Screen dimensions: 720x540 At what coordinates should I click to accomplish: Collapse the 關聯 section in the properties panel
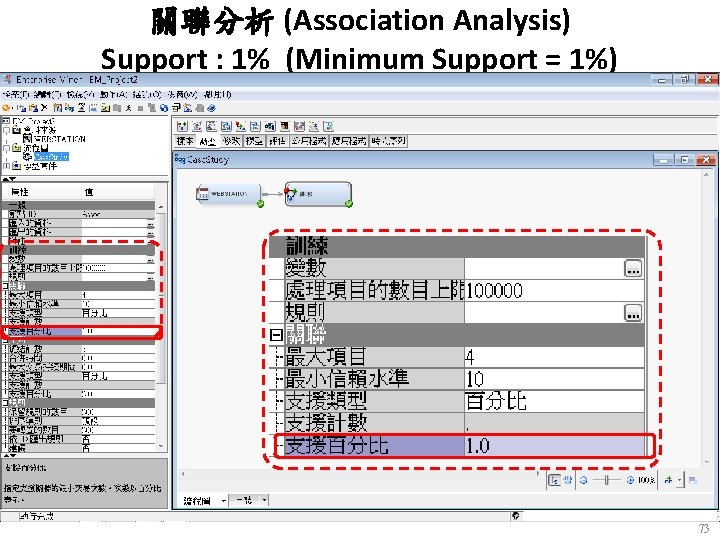tap(4, 286)
